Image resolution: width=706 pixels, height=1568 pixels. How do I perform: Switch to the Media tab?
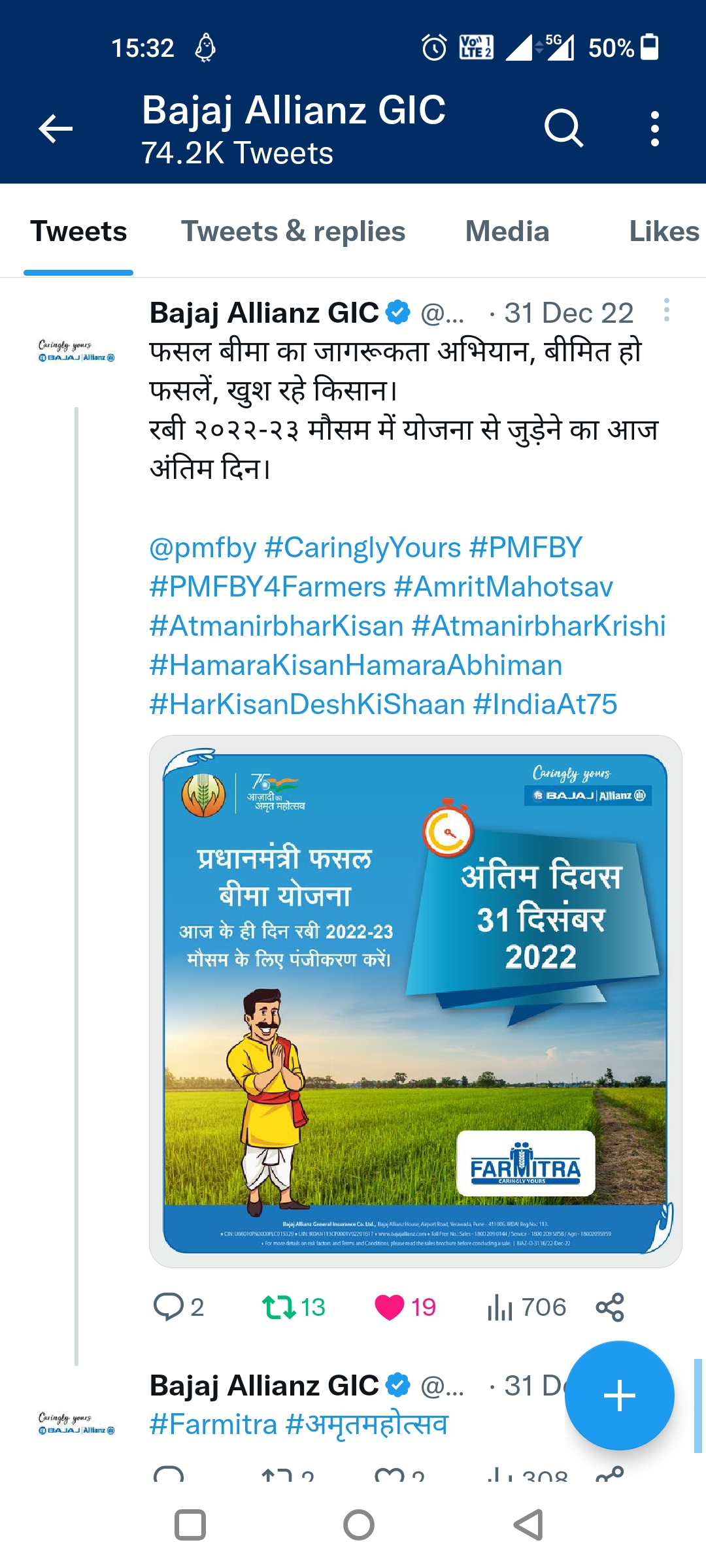click(507, 231)
